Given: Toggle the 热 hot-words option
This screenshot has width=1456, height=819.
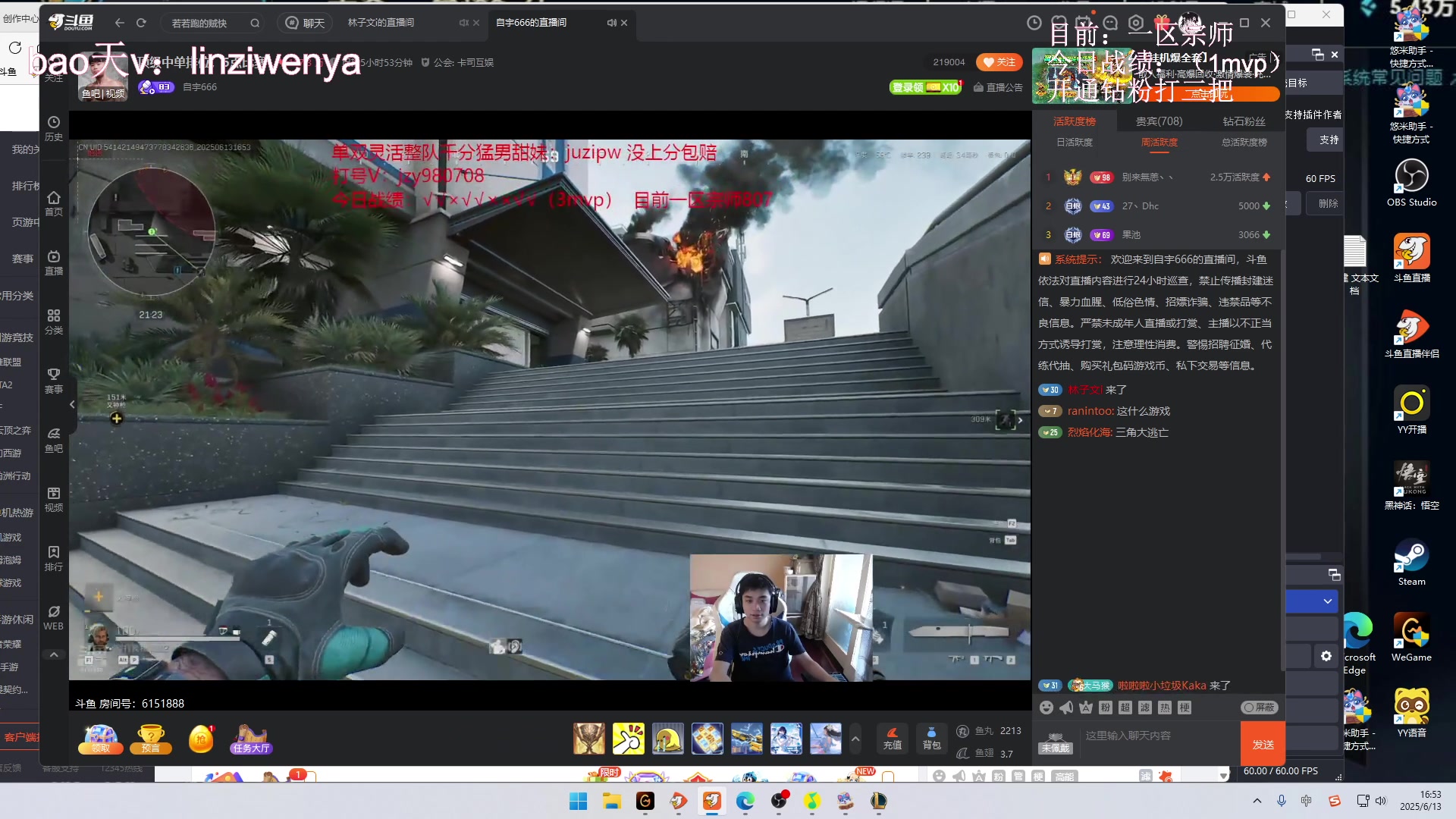Looking at the screenshot, I should coord(1165,708).
